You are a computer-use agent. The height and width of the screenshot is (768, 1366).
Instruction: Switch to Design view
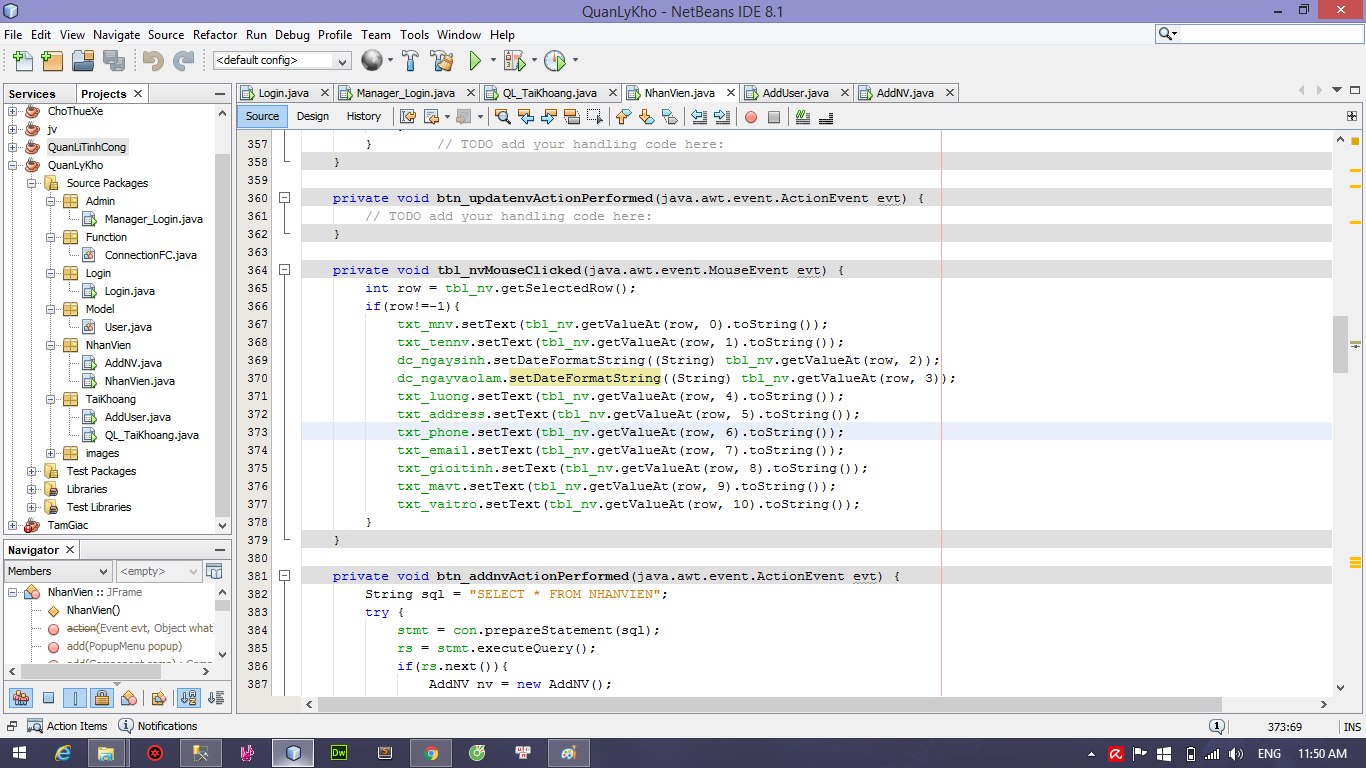(313, 116)
